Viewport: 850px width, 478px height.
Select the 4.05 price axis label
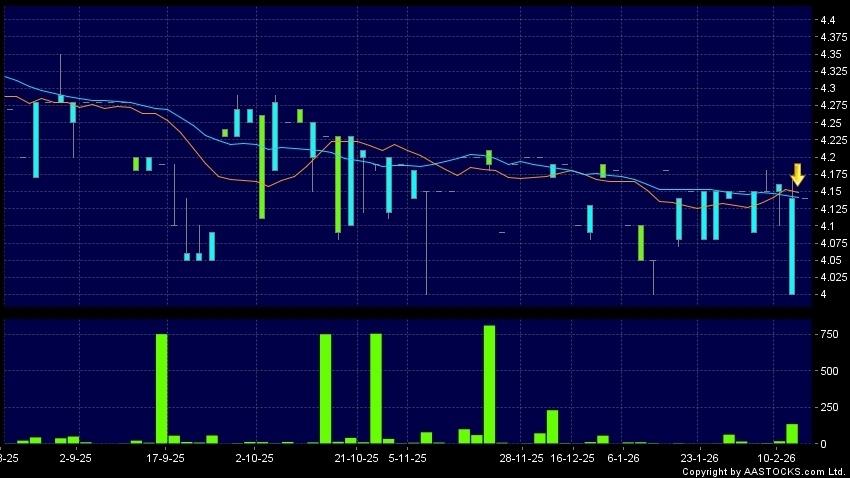[x=828, y=260]
